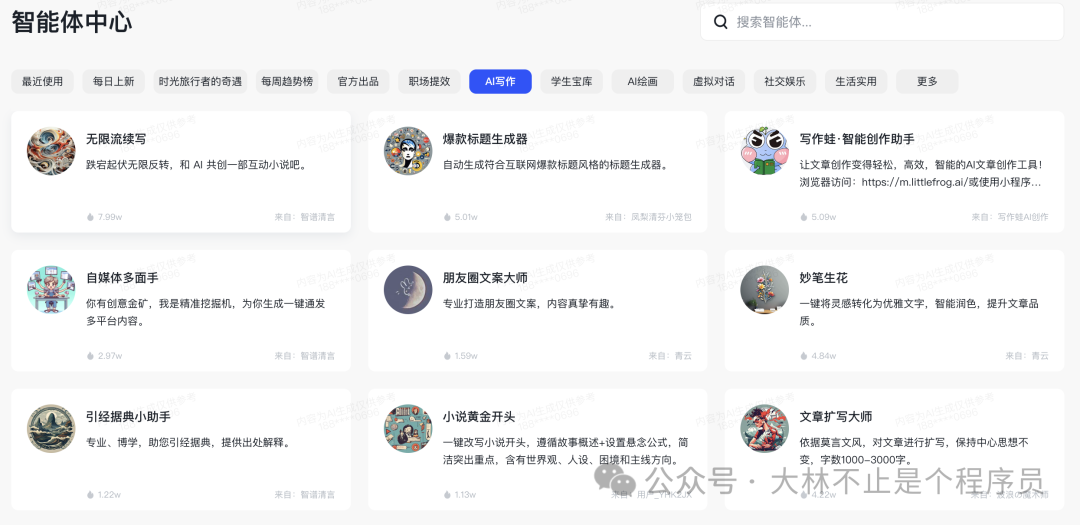Click the 专业打造朋友圈文案 description
Viewport: 1080px width, 525px height.
[x=530, y=304]
